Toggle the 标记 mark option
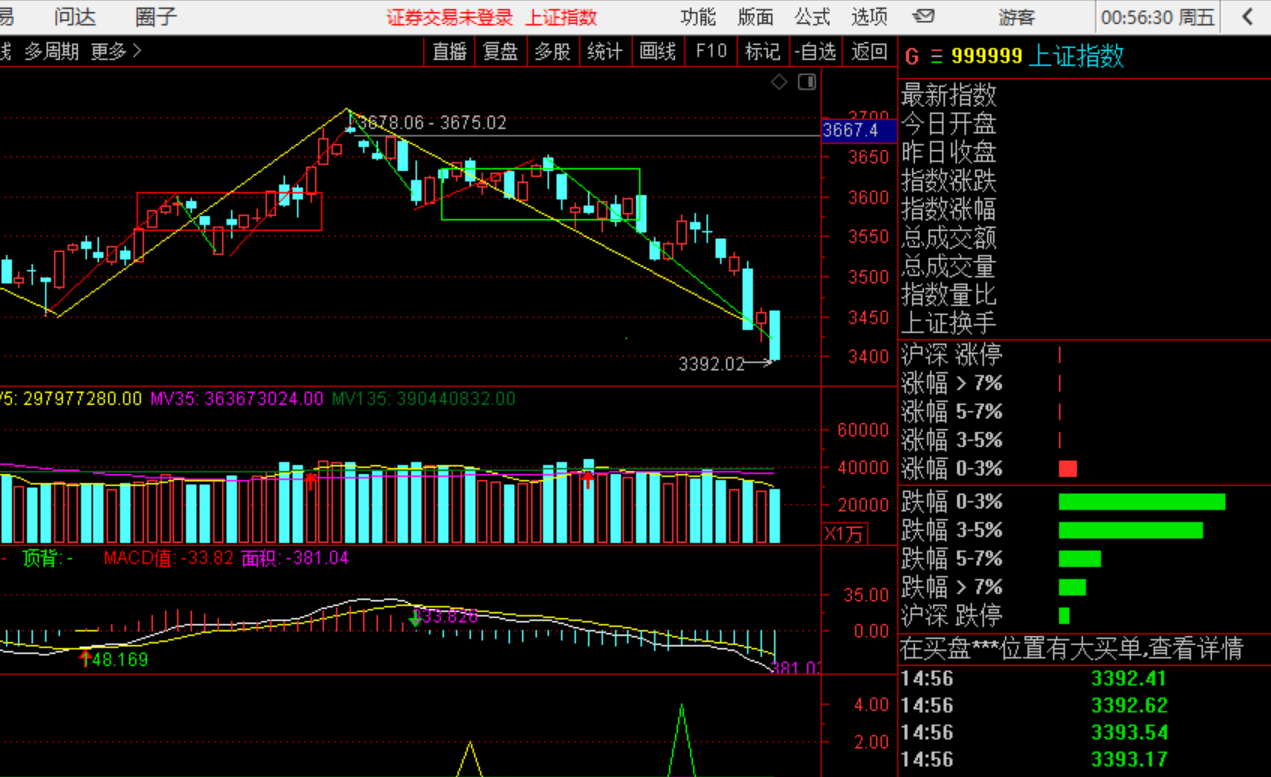 pos(762,52)
